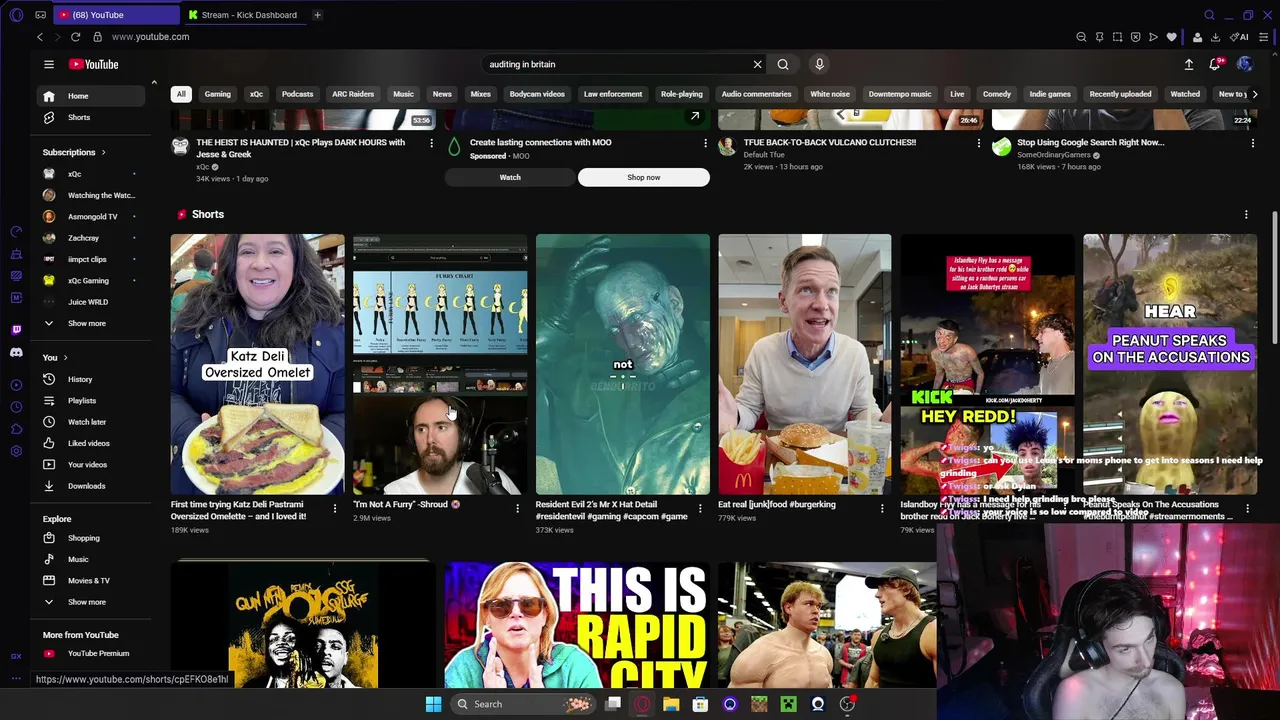
Task: Open Downloads in the sidebar
Action: pos(92,486)
